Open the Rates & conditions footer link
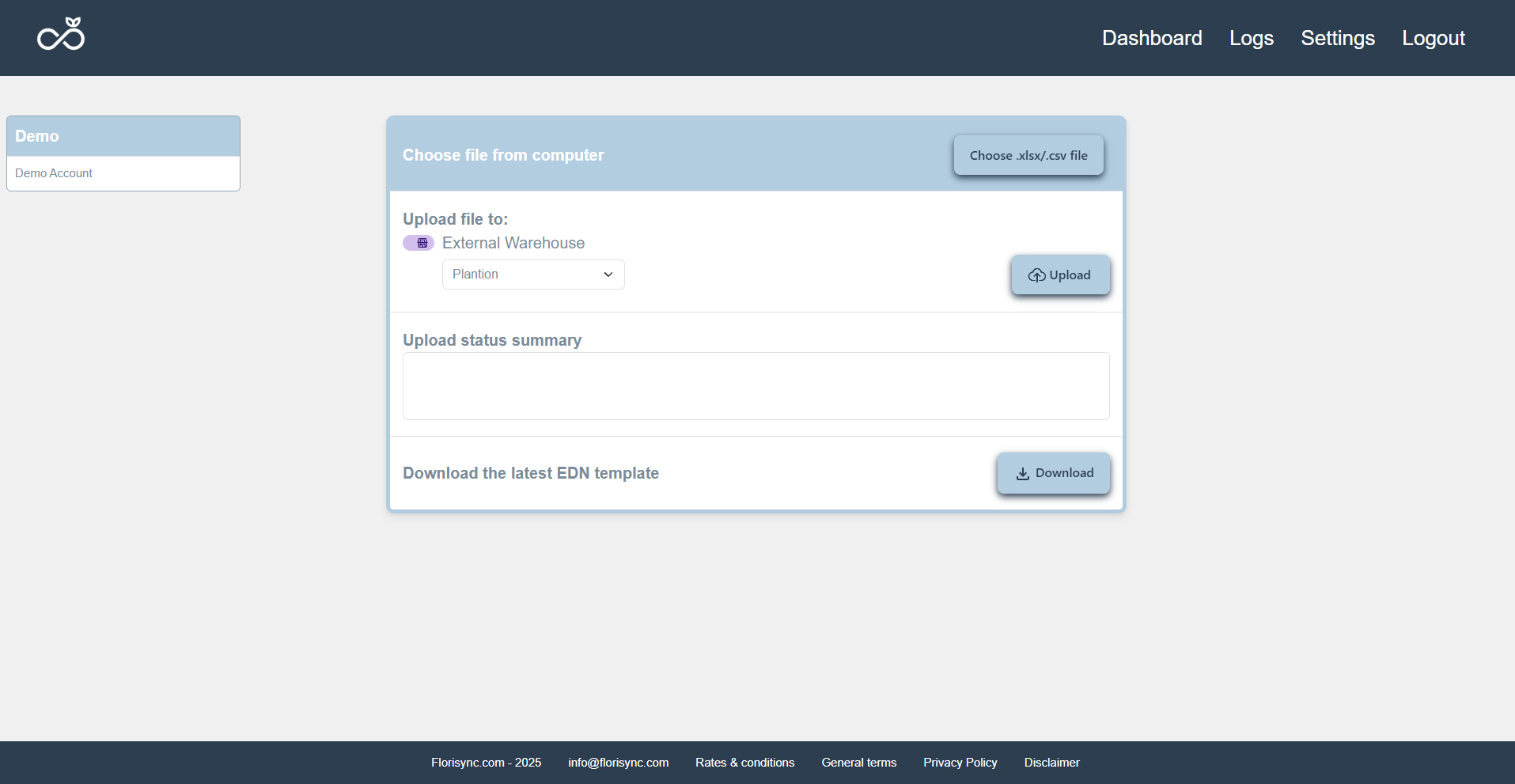Viewport: 1515px width, 784px height. coord(744,763)
